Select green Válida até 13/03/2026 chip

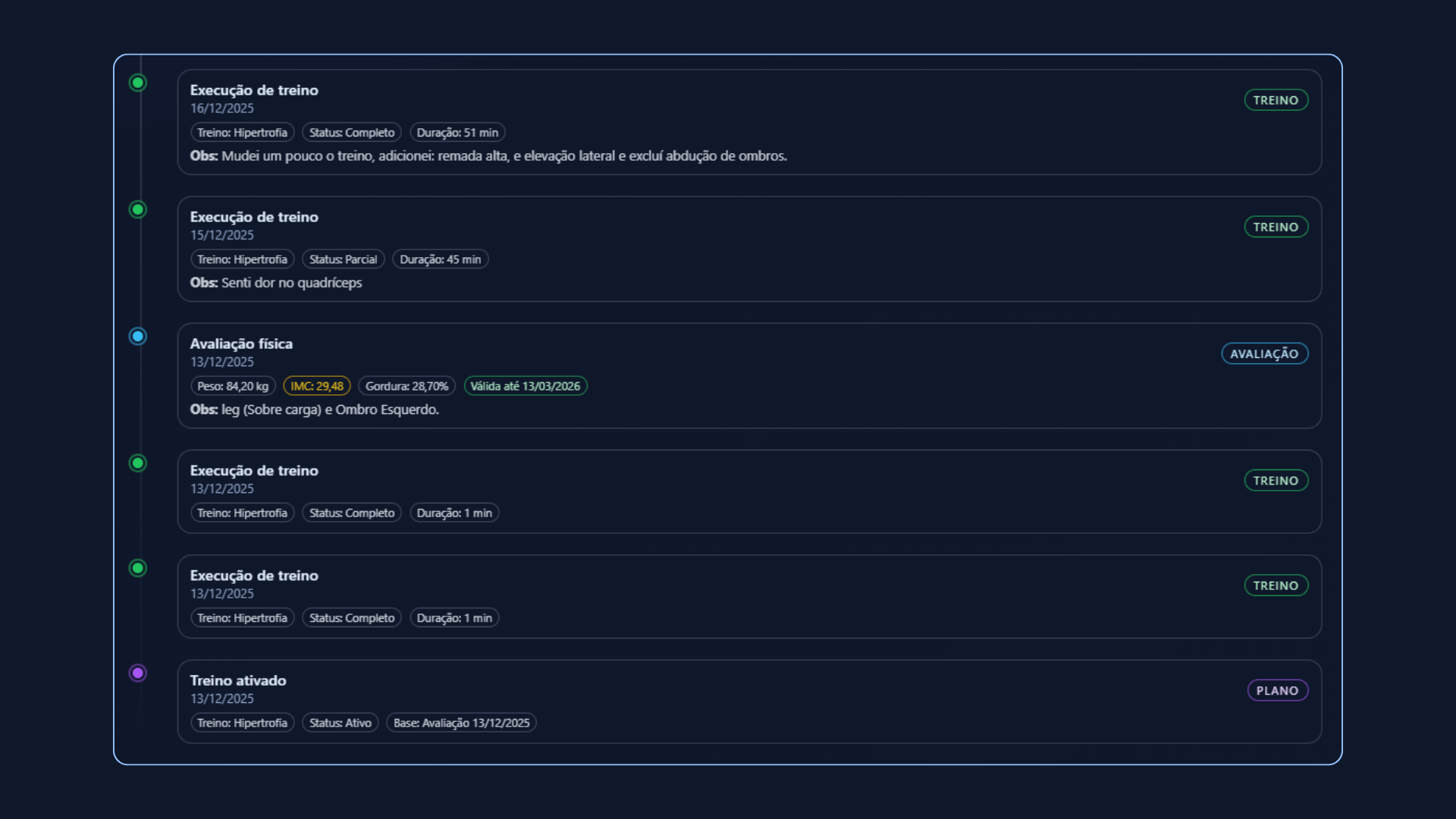point(525,386)
